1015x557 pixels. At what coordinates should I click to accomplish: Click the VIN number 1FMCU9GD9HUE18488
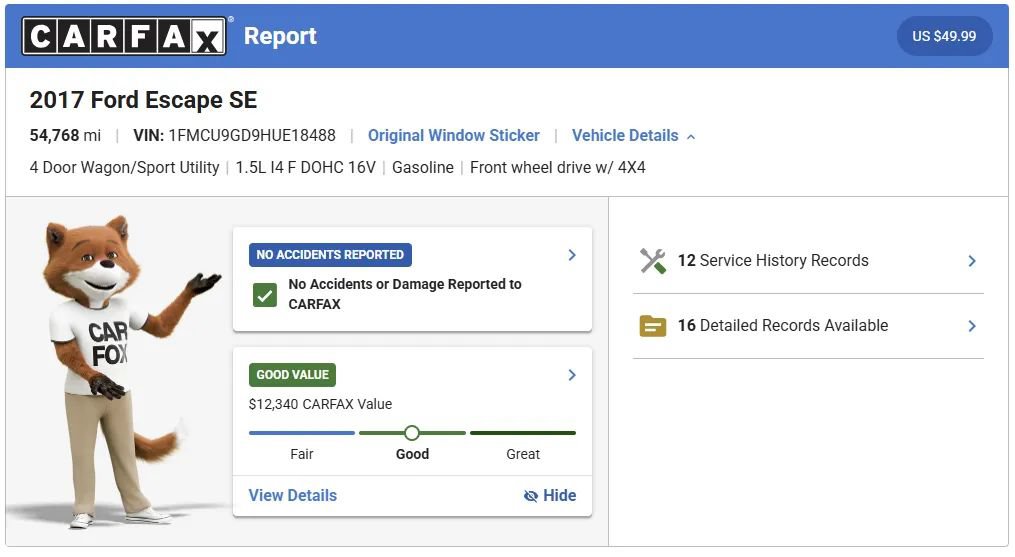[252, 135]
